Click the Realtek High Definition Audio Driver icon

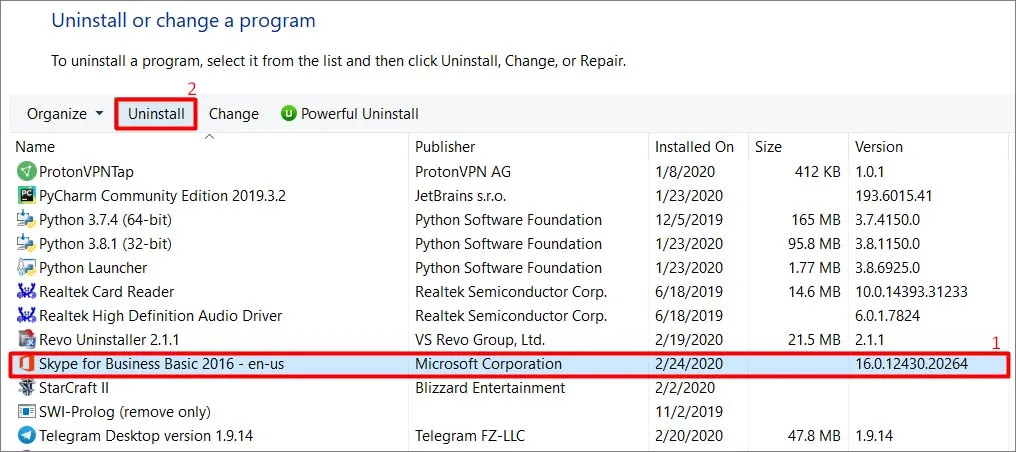coord(25,315)
